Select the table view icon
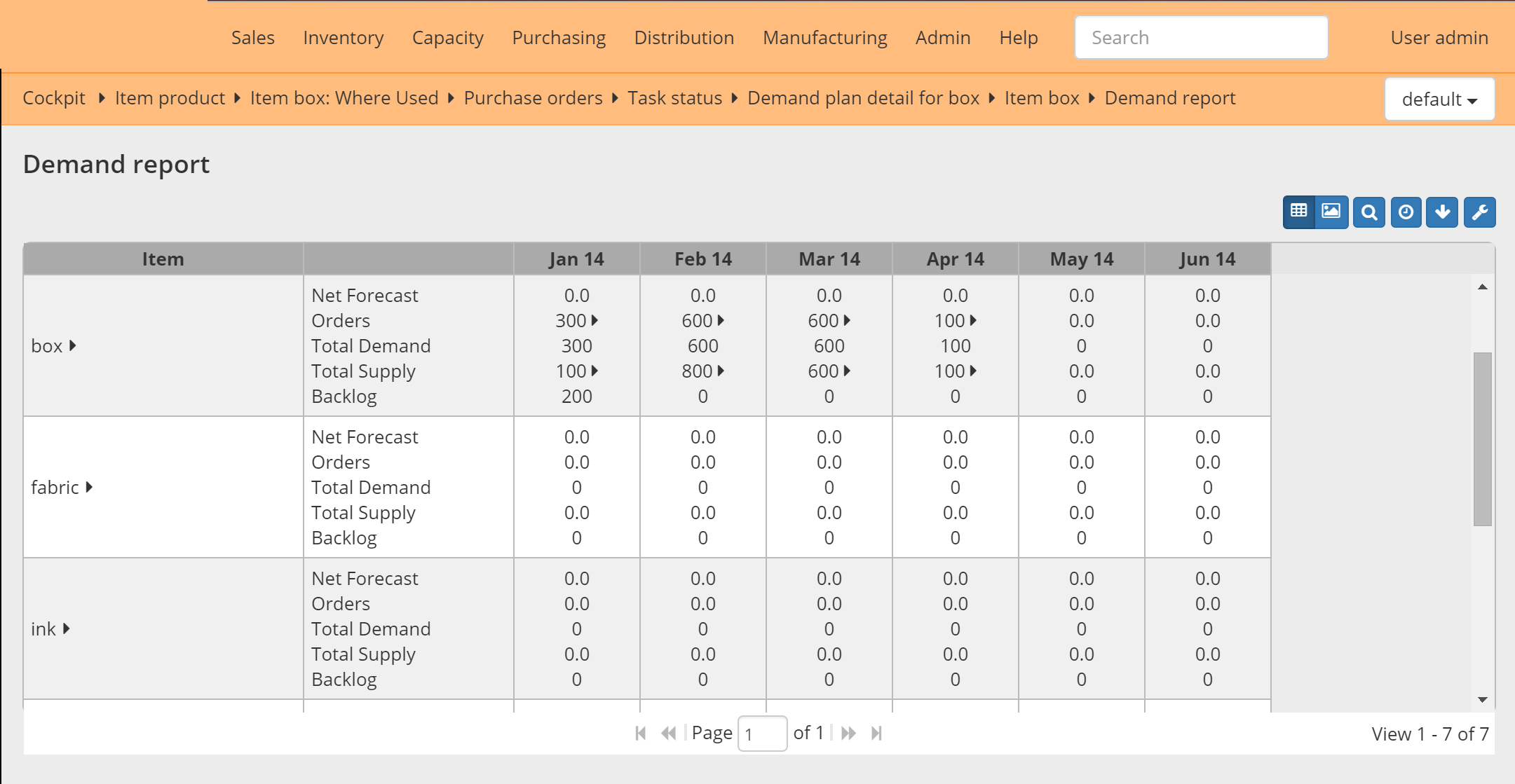 (1299, 212)
